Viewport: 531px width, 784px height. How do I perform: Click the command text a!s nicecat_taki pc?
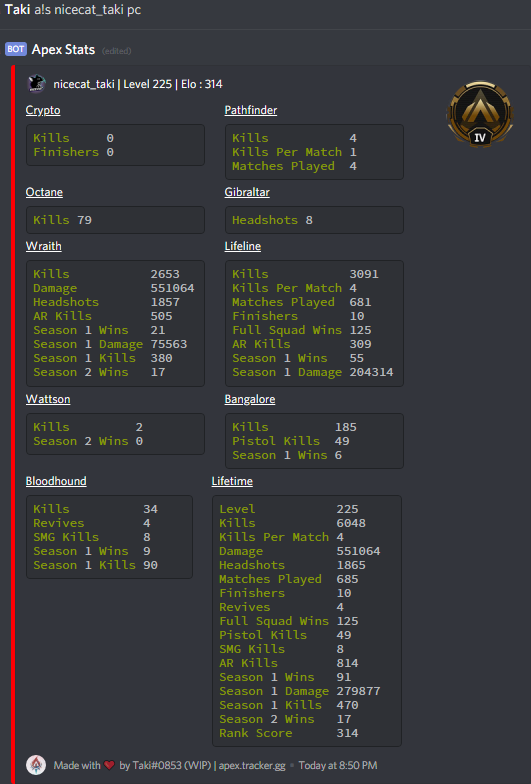[x=88, y=10]
